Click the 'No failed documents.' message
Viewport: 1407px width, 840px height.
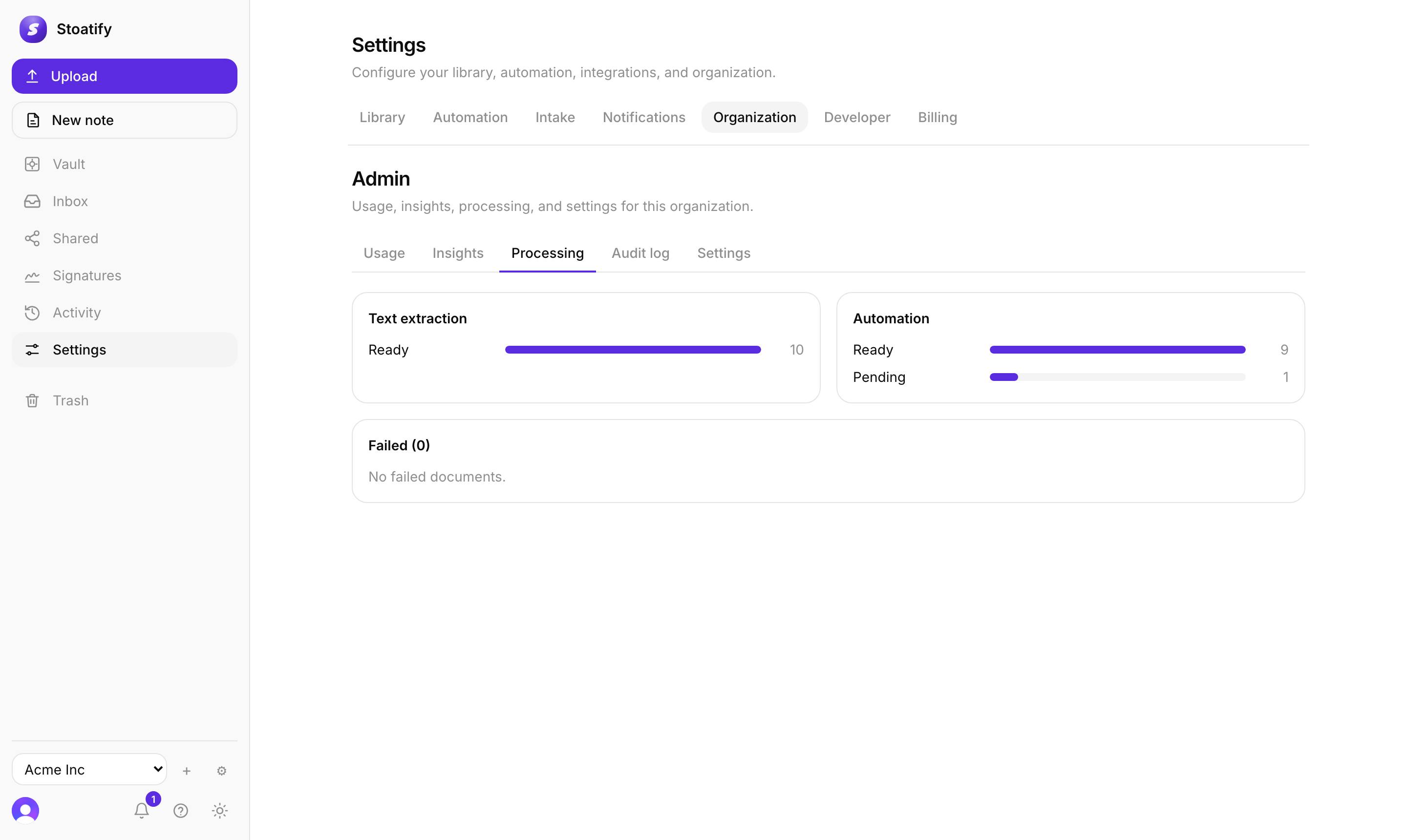point(437,477)
